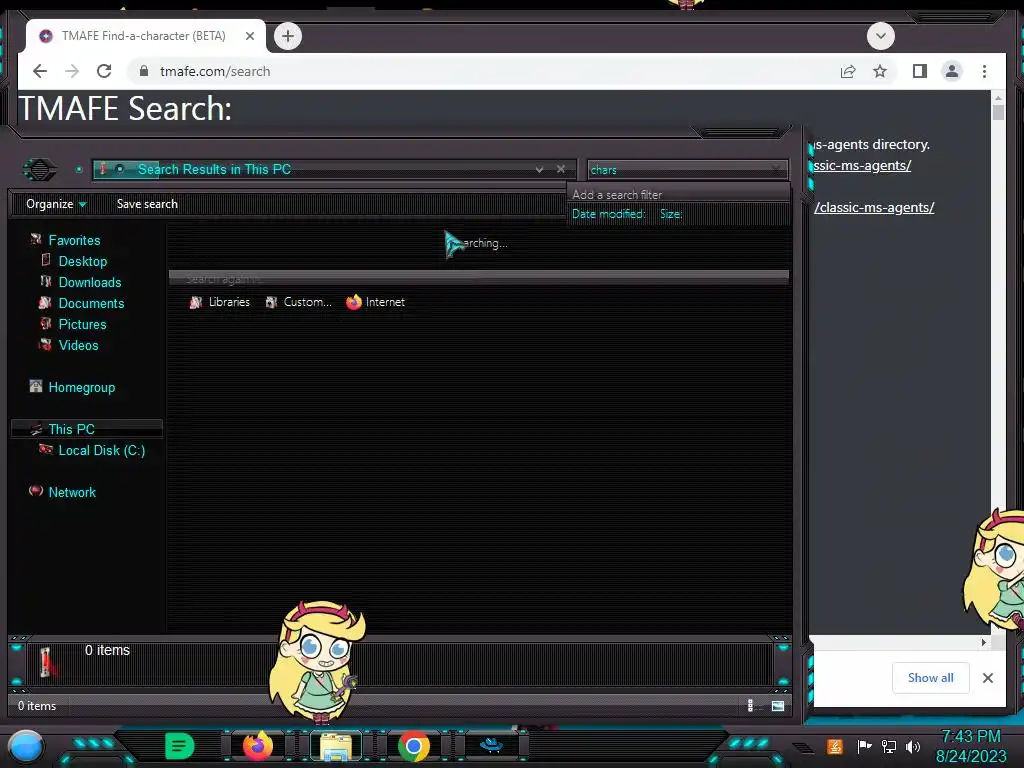Open Desktop in Favorites

pos(82,261)
